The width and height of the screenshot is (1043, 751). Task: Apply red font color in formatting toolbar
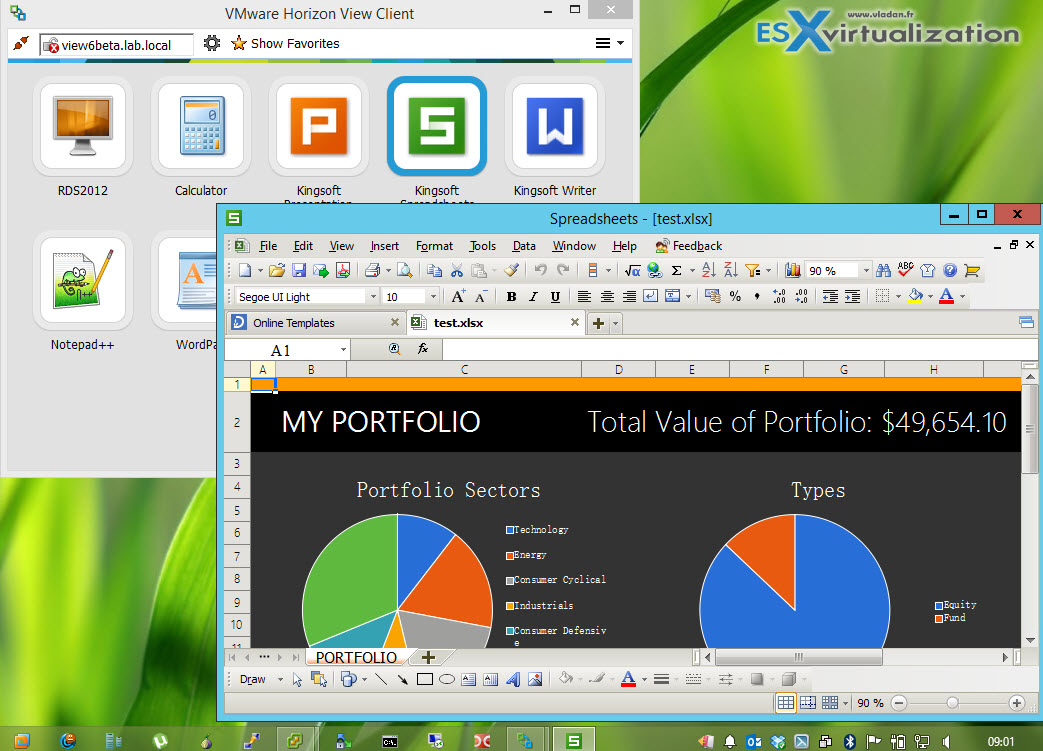[x=947, y=296]
